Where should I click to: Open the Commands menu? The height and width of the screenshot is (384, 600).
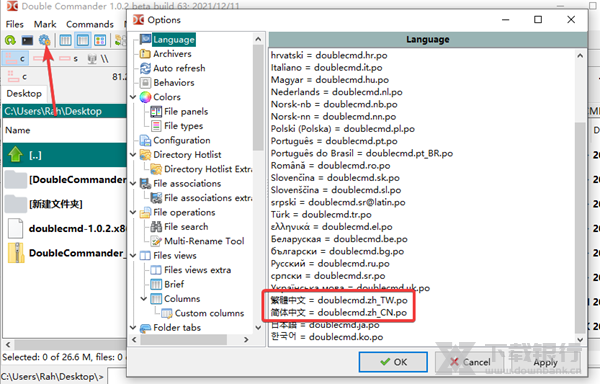(90, 24)
